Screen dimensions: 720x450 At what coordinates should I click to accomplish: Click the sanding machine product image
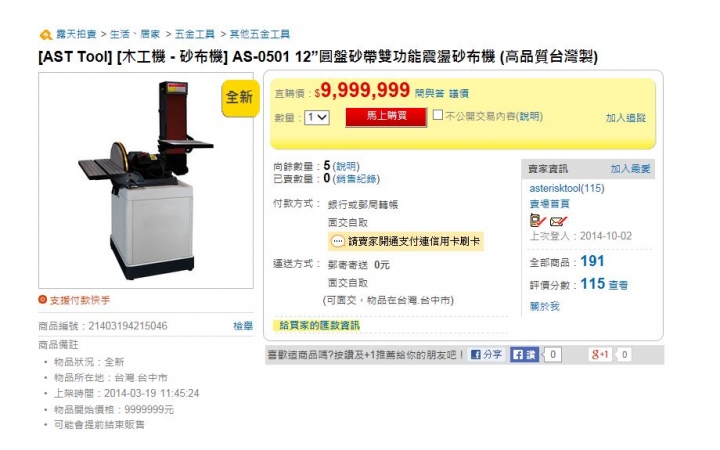click(146, 180)
